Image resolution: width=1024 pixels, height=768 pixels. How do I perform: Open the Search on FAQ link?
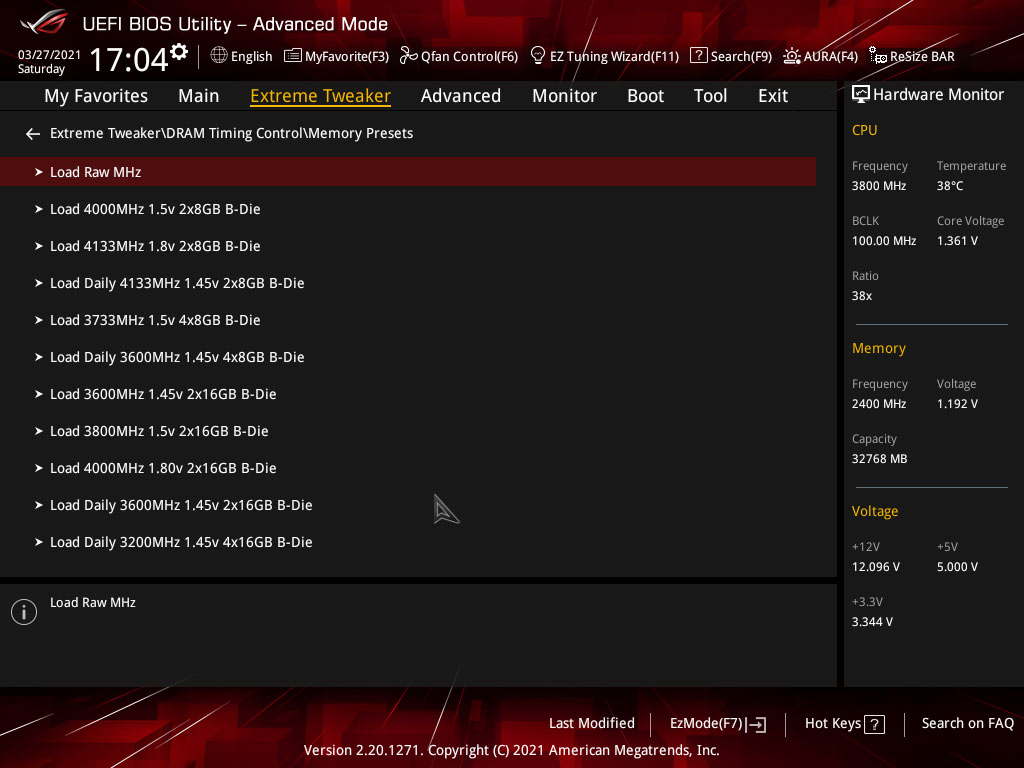967,724
